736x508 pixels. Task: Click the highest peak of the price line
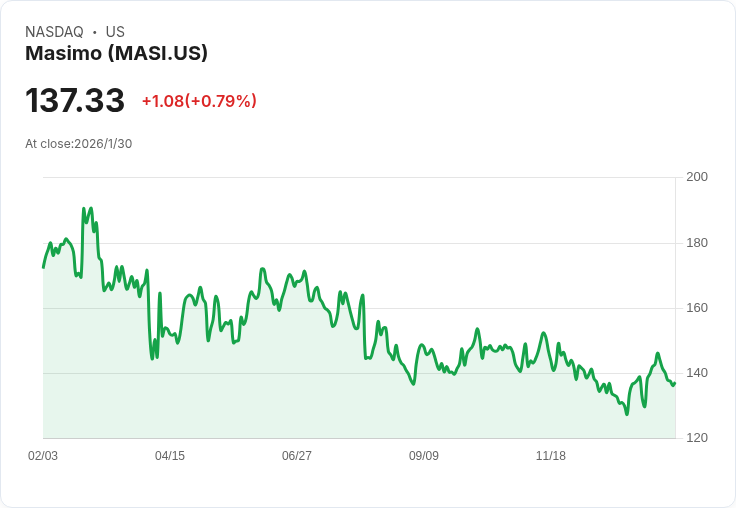click(x=84, y=209)
